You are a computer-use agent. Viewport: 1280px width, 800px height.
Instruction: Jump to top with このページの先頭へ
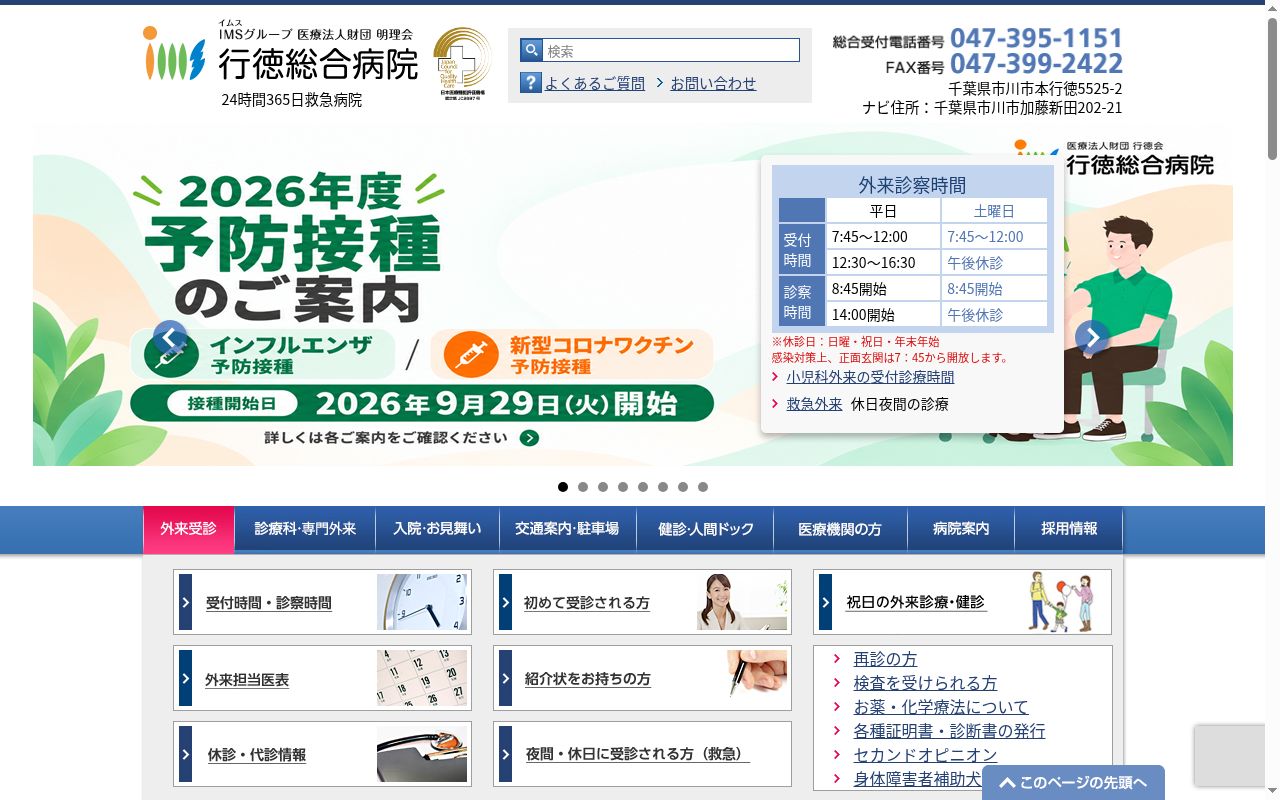coord(1073,783)
